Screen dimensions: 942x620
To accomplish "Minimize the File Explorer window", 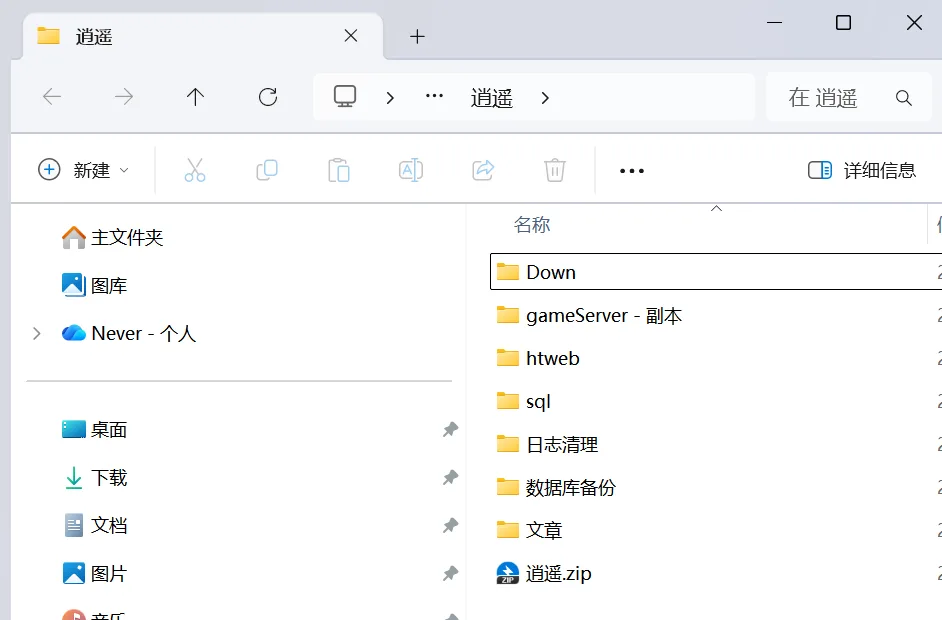I will (x=774, y=23).
